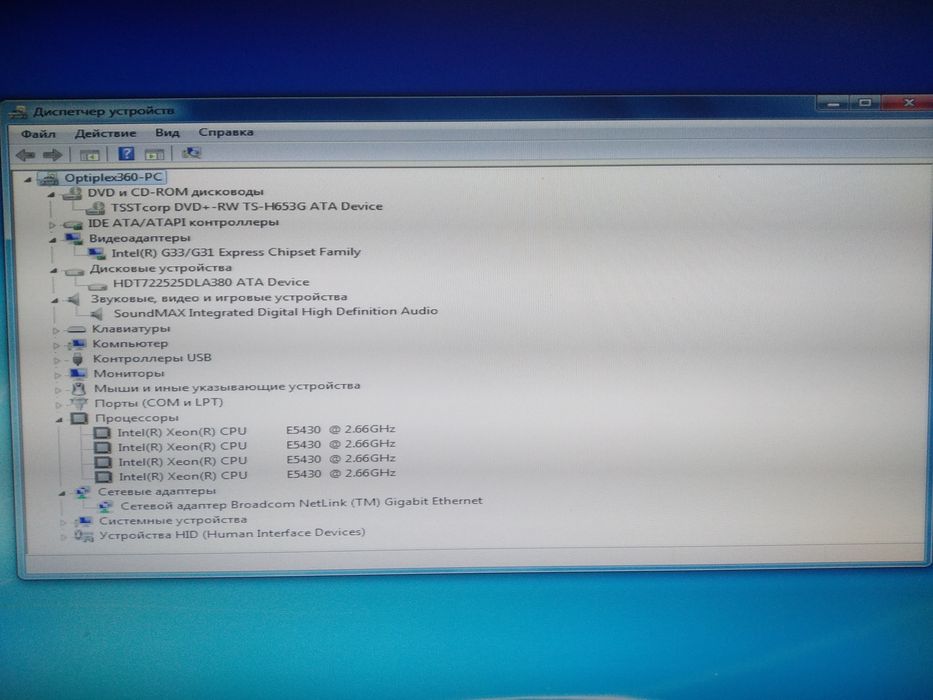The image size is (933, 700).
Task: Expand the Порты (COM и LPT) node
Action: coord(58,405)
